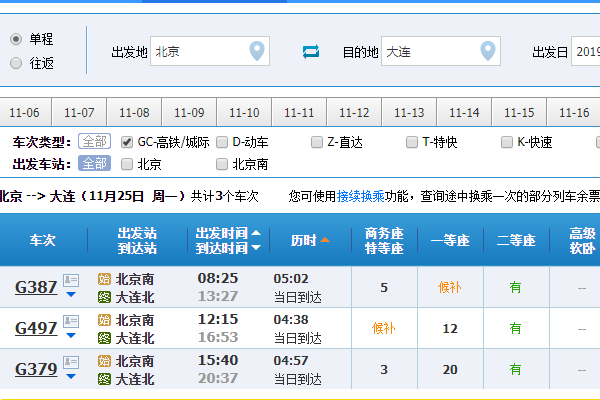Click the G379 origin station 始 icon

coord(104,361)
